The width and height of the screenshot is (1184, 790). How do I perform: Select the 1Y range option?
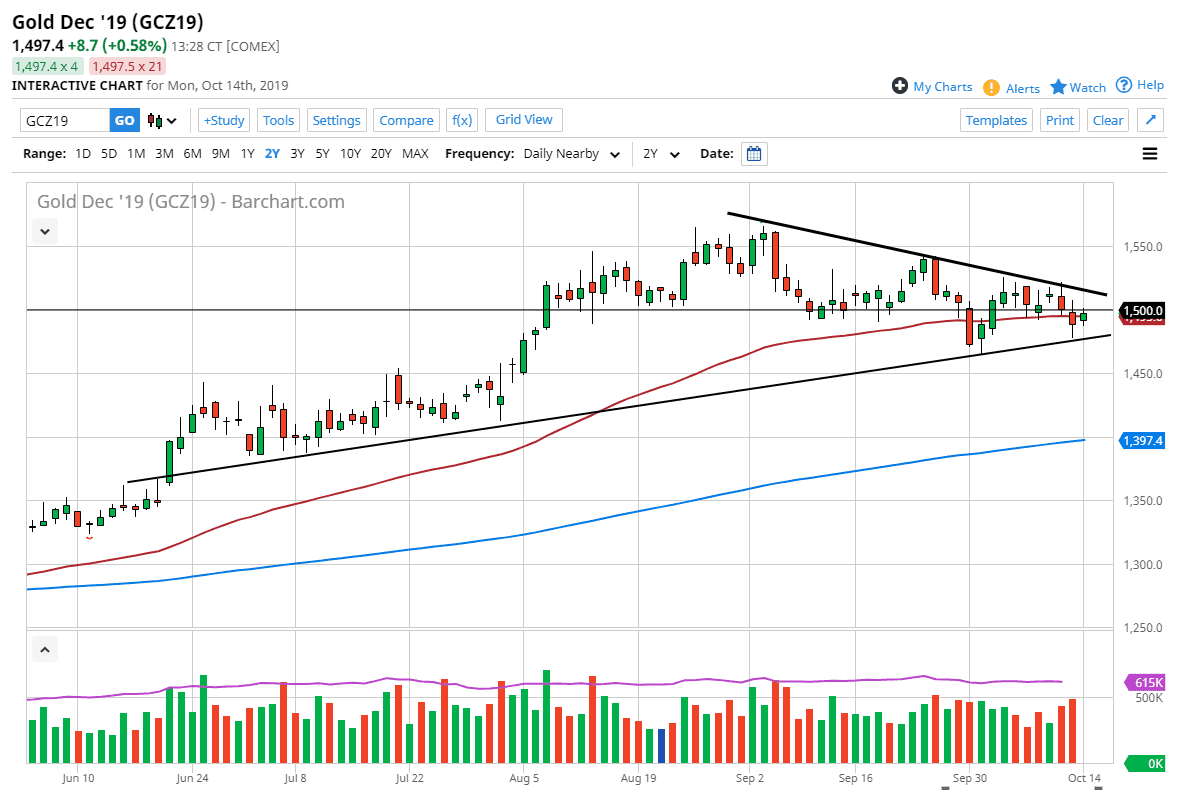tap(247, 154)
